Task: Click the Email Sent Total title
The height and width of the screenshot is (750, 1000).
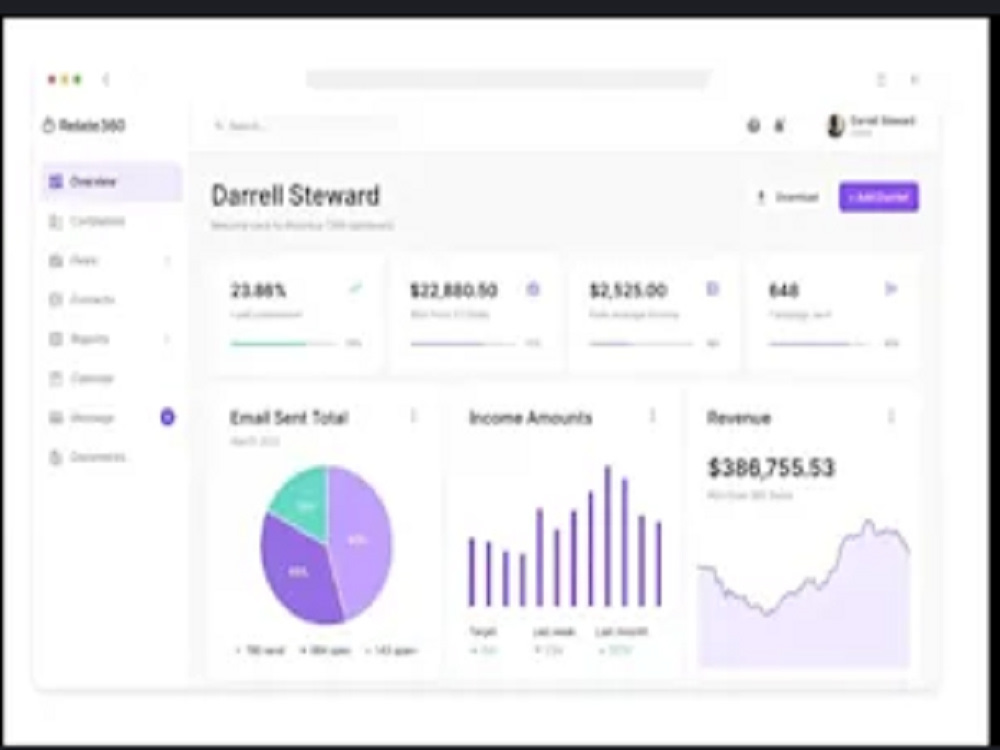Action: [289, 418]
